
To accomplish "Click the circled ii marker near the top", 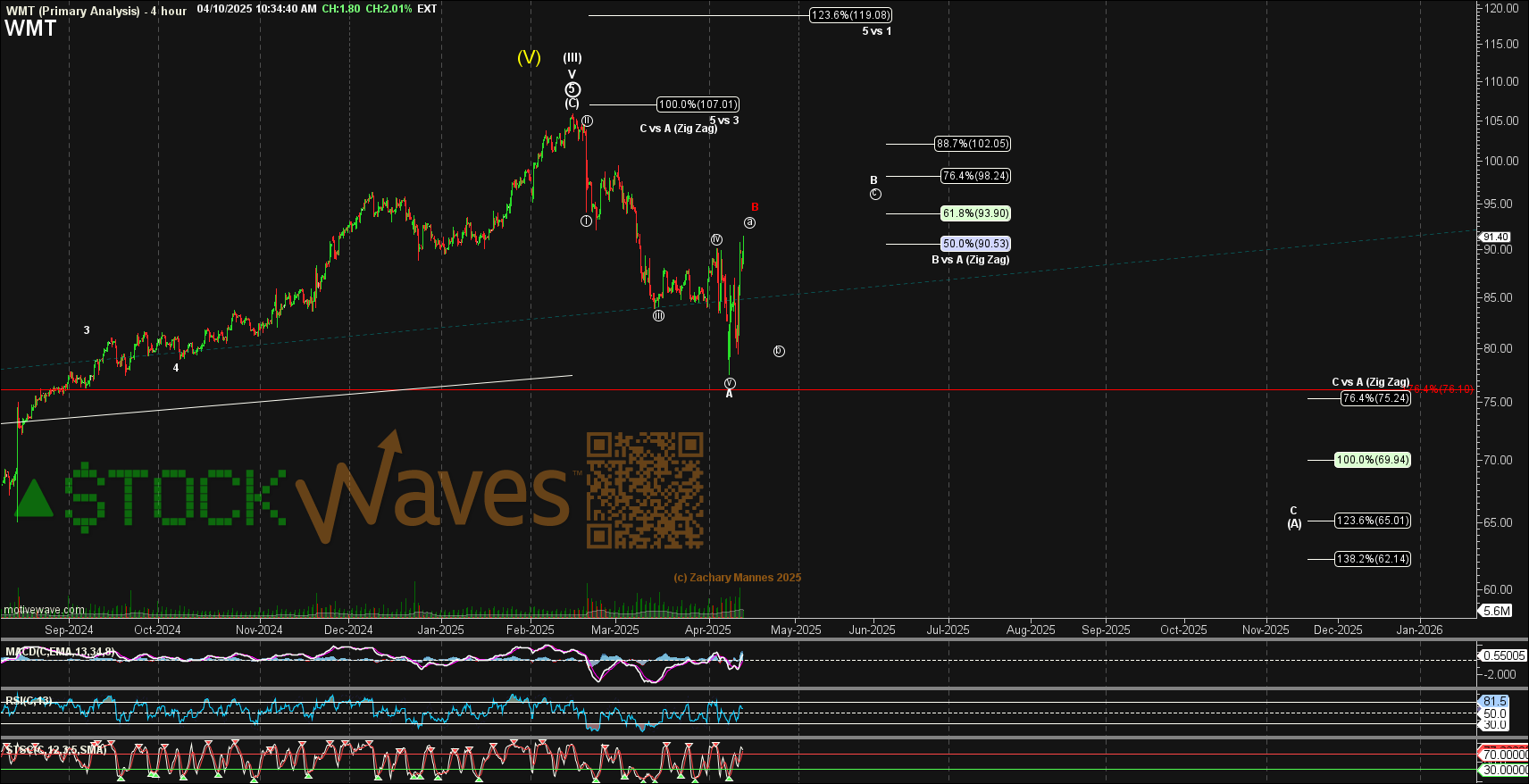I will pyautogui.click(x=587, y=121).
